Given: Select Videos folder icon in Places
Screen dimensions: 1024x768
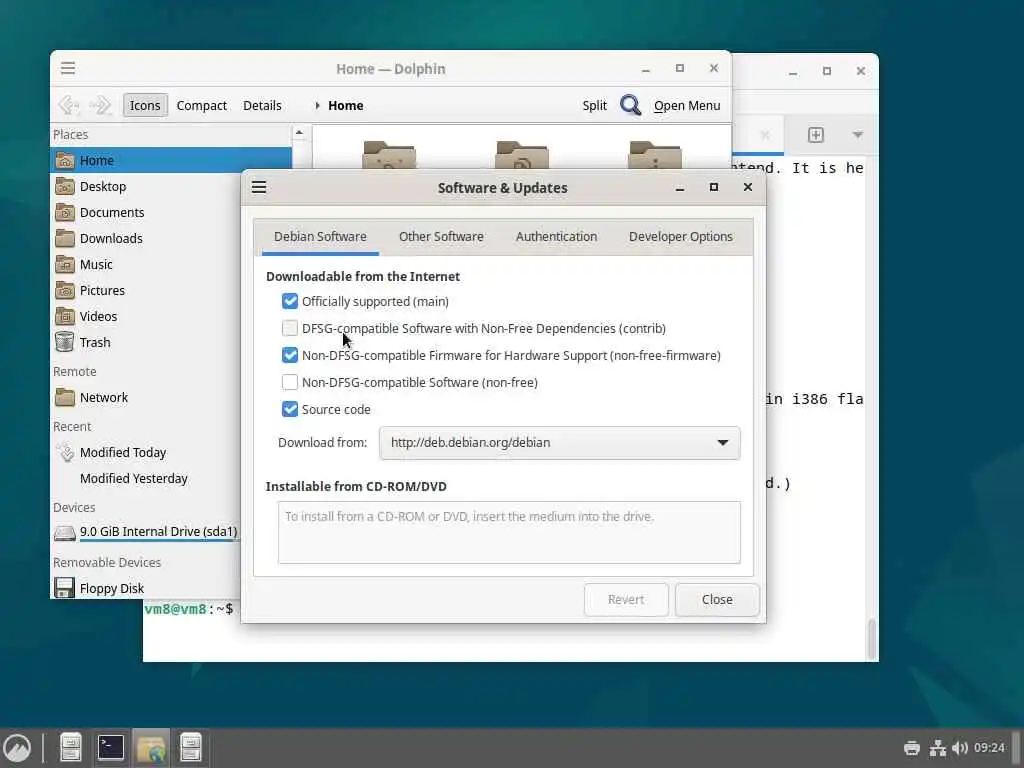Looking at the screenshot, I should click(65, 316).
